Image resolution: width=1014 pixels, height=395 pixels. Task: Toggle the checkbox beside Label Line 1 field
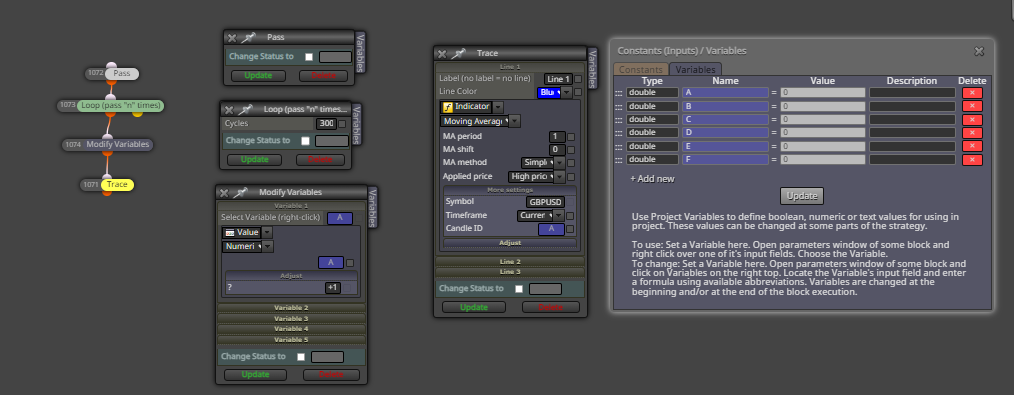(x=578, y=80)
